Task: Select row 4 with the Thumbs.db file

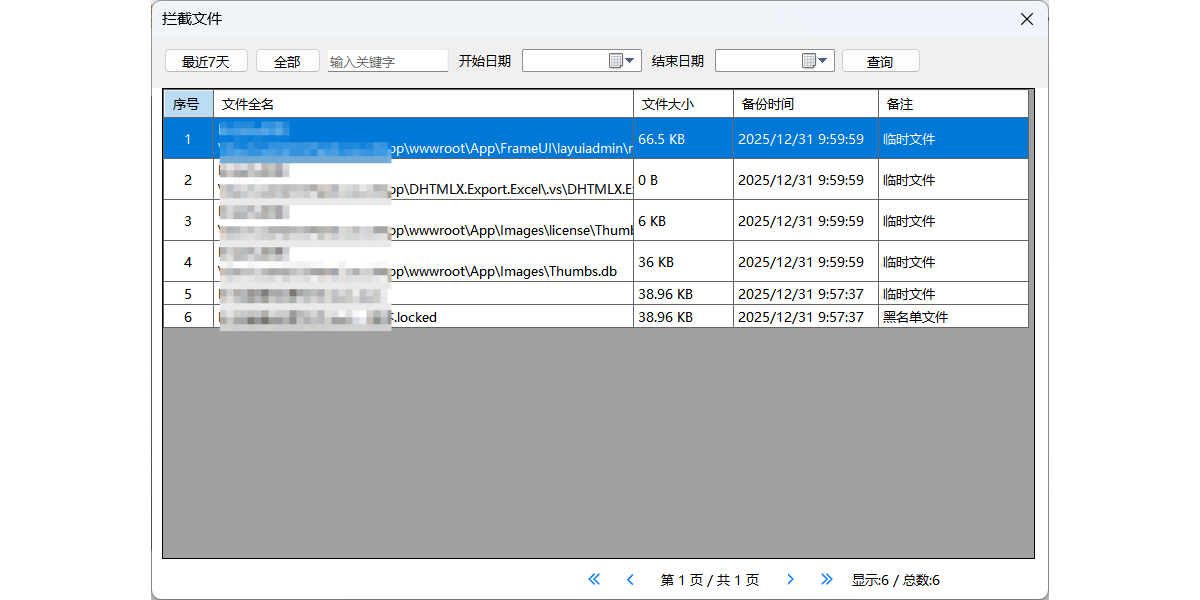Action: pyautogui.click(x=660, y=262)
